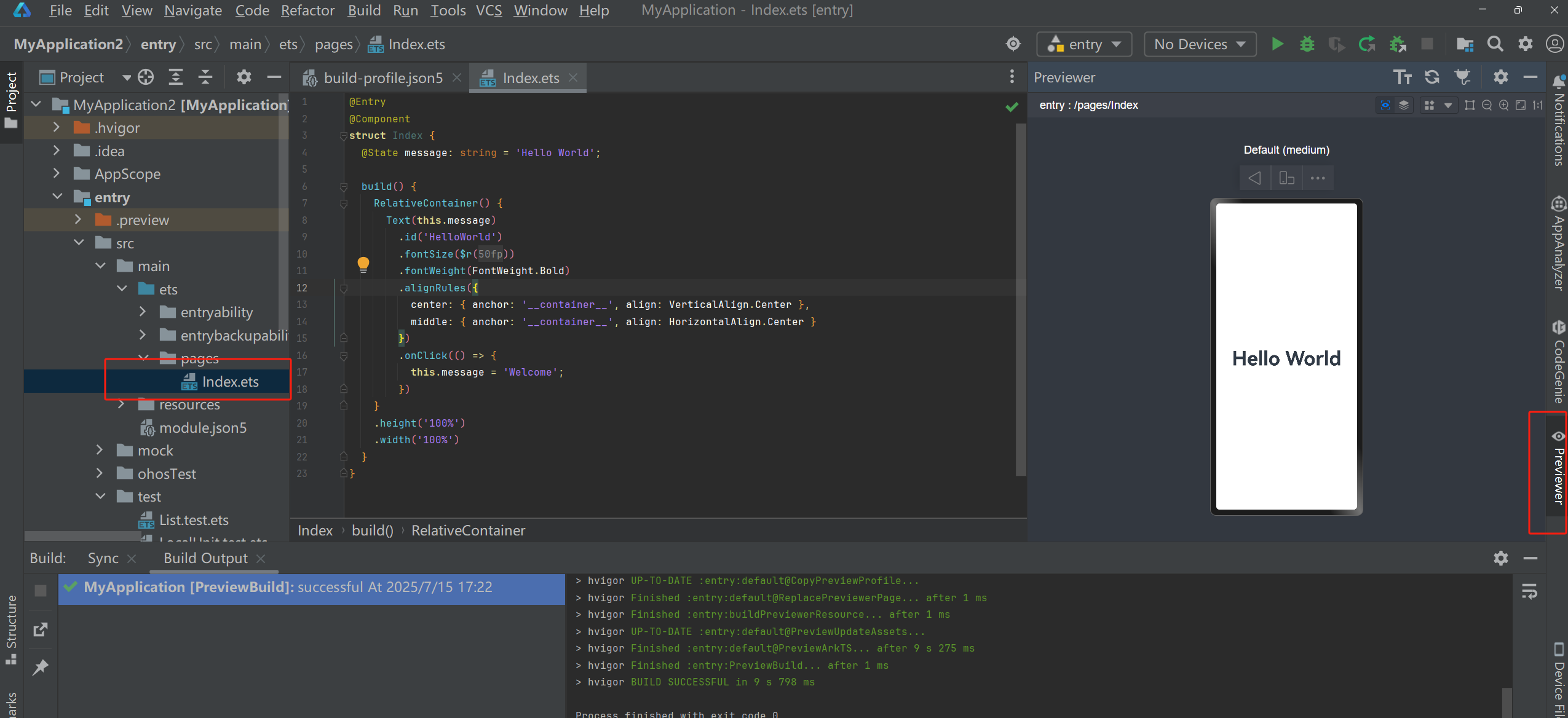This screenshot has height=718, width=1568.
Task: Open the No Devices dropdown
Action: 1199,44
